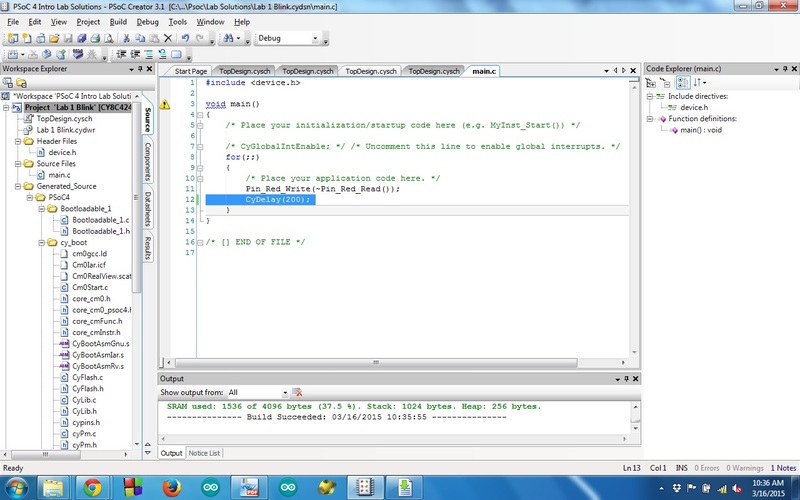
Task: Collapse the Bootloadable_1 folder
Action: pyautogui.click(x=42, y=209)
